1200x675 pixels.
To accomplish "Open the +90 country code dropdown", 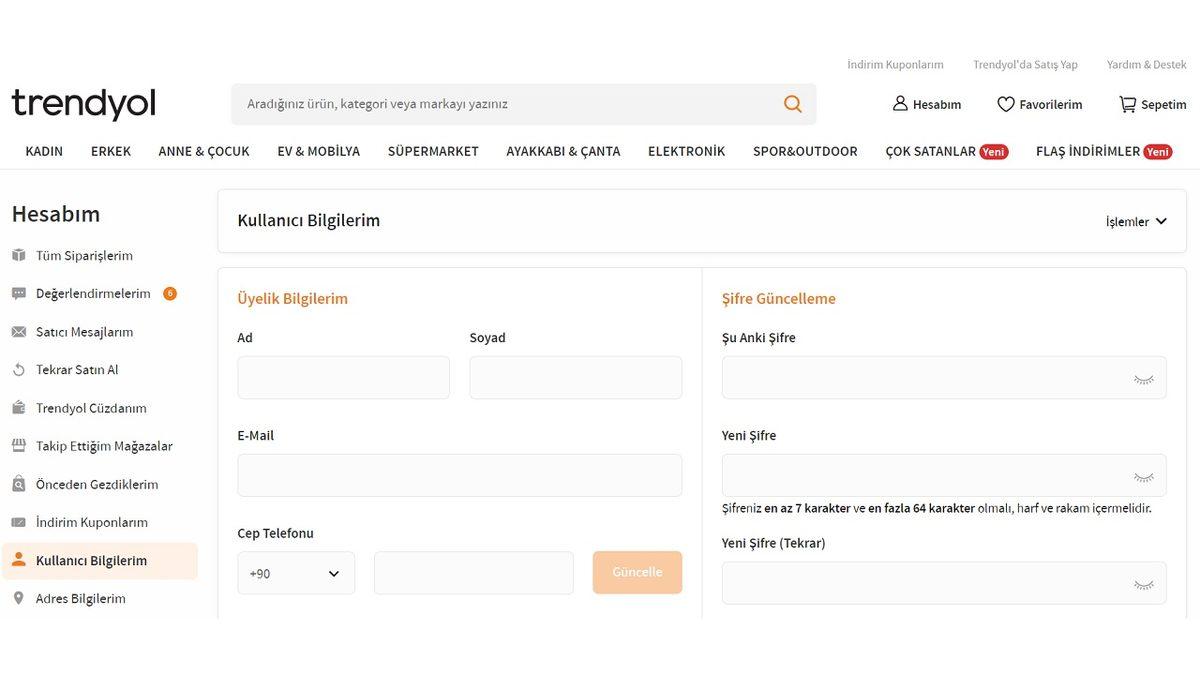I will pyautogui.click(x=296, y=573).
